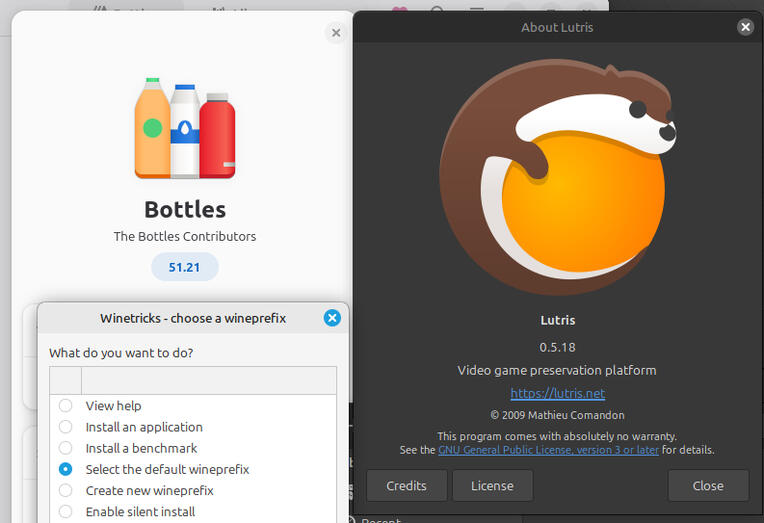Click the Bottles app icon with three bottles
Screen dimensions: 764x523
point(185,129)
